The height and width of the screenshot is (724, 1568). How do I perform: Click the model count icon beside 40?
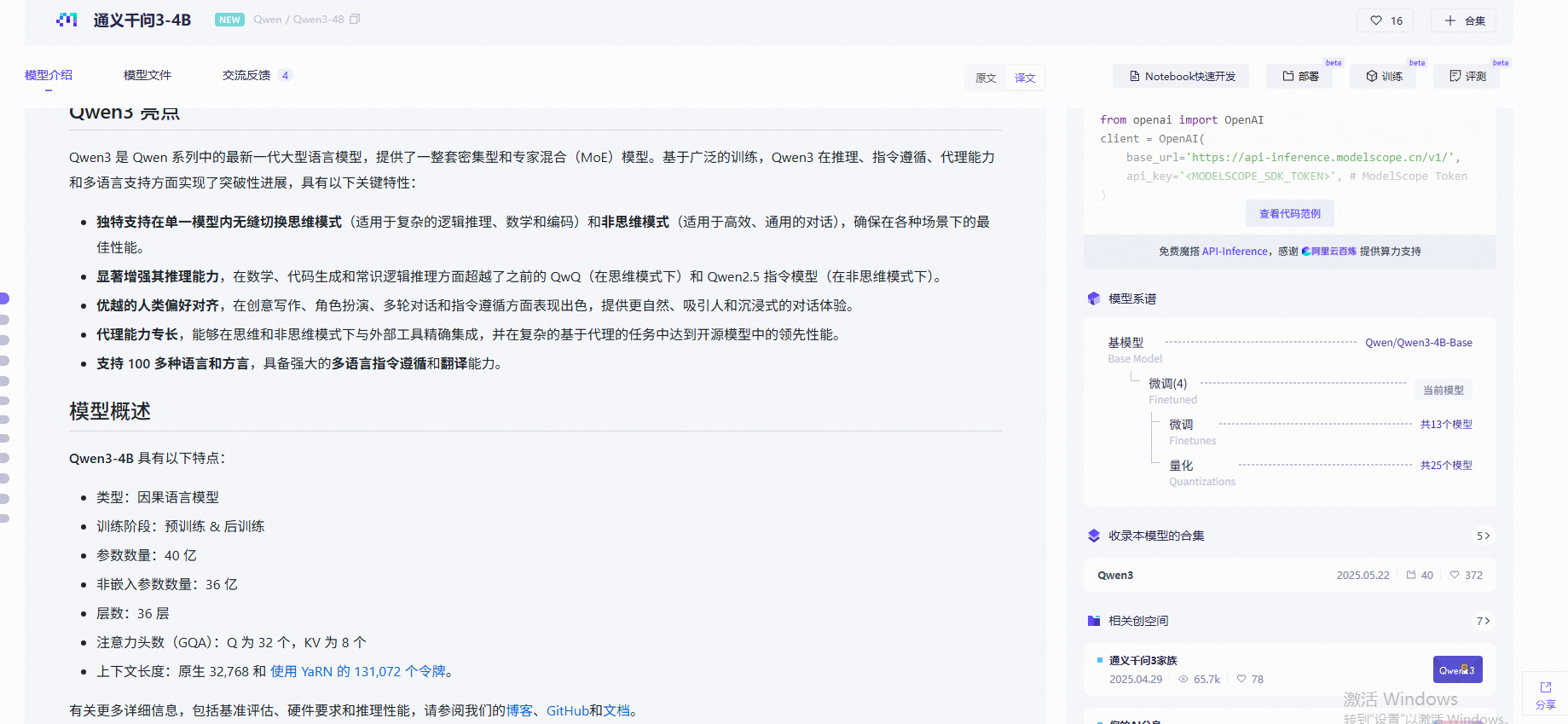point(1411,575)
